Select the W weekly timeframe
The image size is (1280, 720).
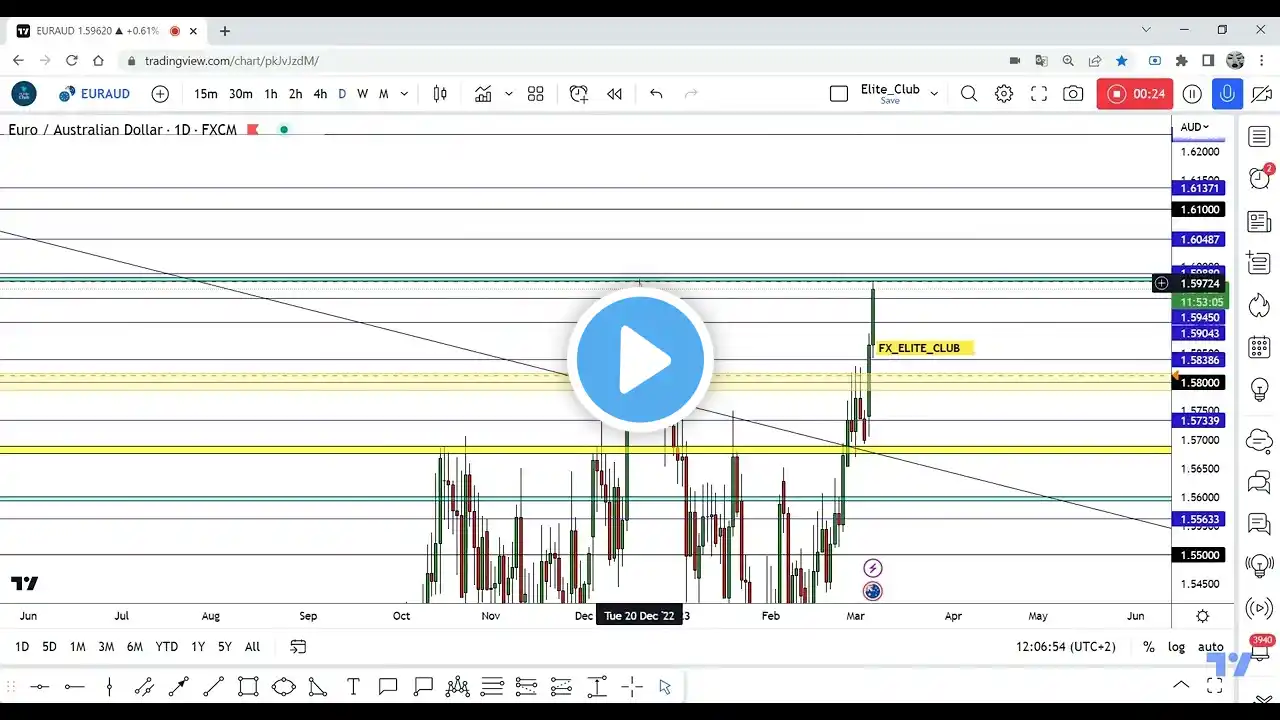point(362,94)
